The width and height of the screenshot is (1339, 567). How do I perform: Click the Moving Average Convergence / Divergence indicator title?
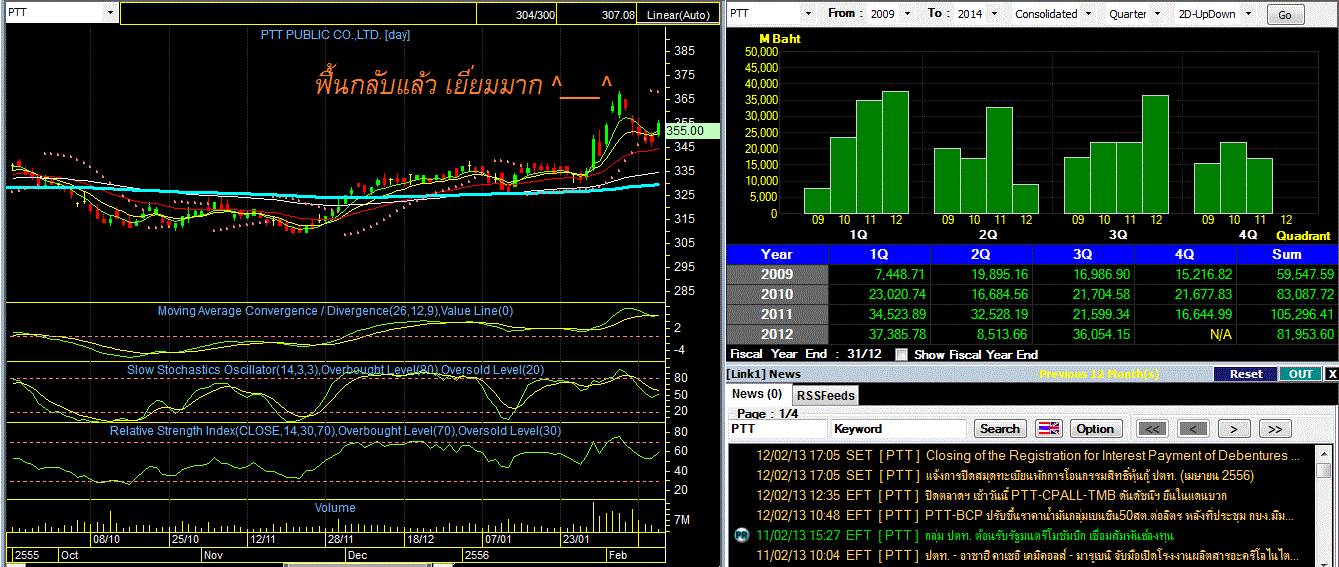(335, 311)
